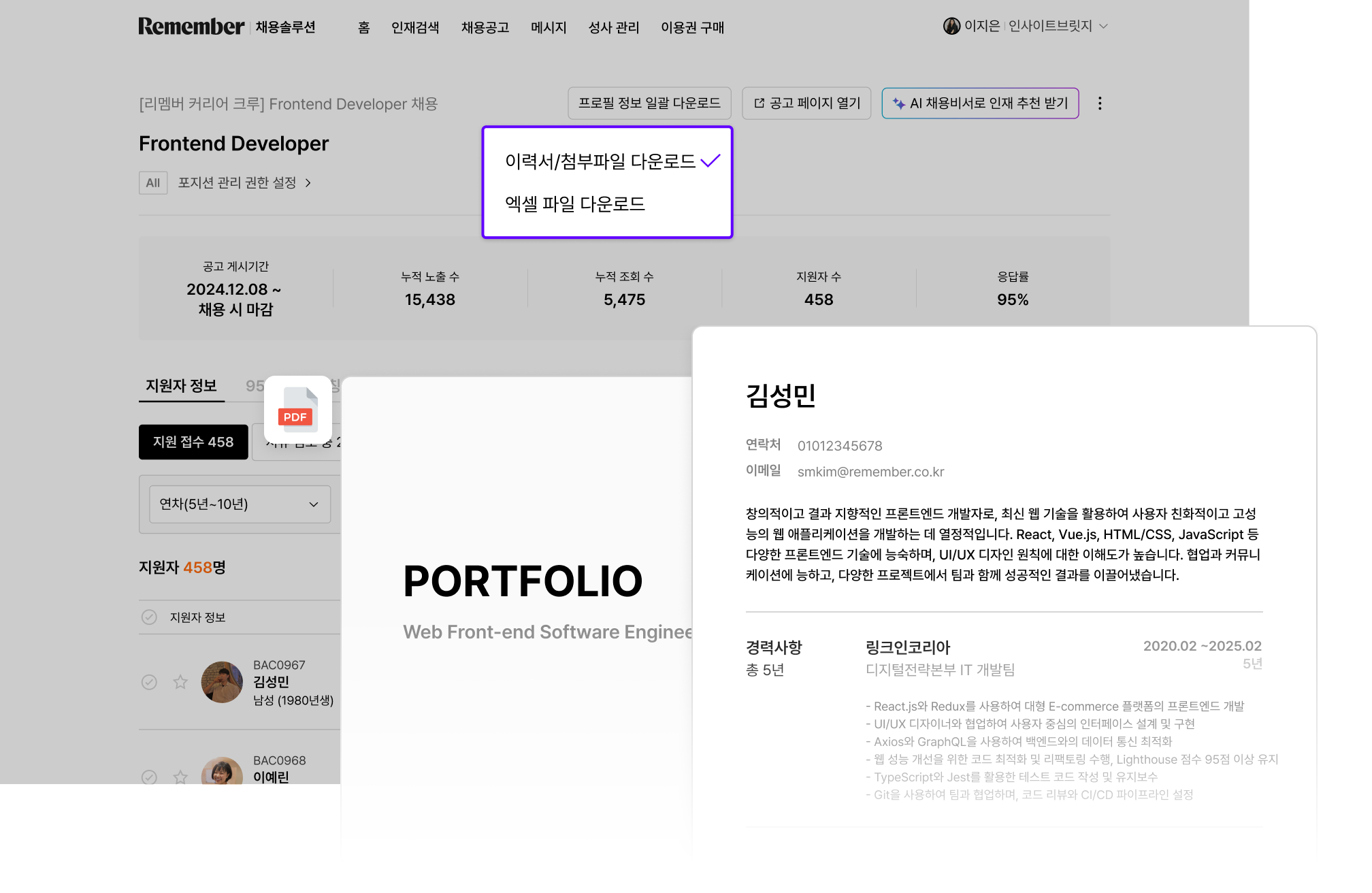Select 엑셀 파일 다운로드 option

[x=575, y=204]
